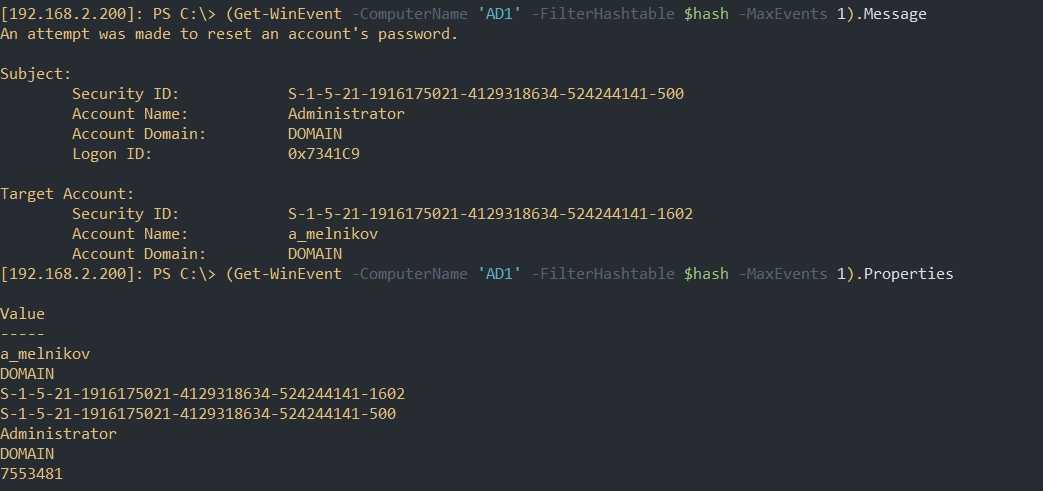Click "Administrator" beside Subject Account Name
Screen dimensions: 1043x491
click(x=346, y=114)
